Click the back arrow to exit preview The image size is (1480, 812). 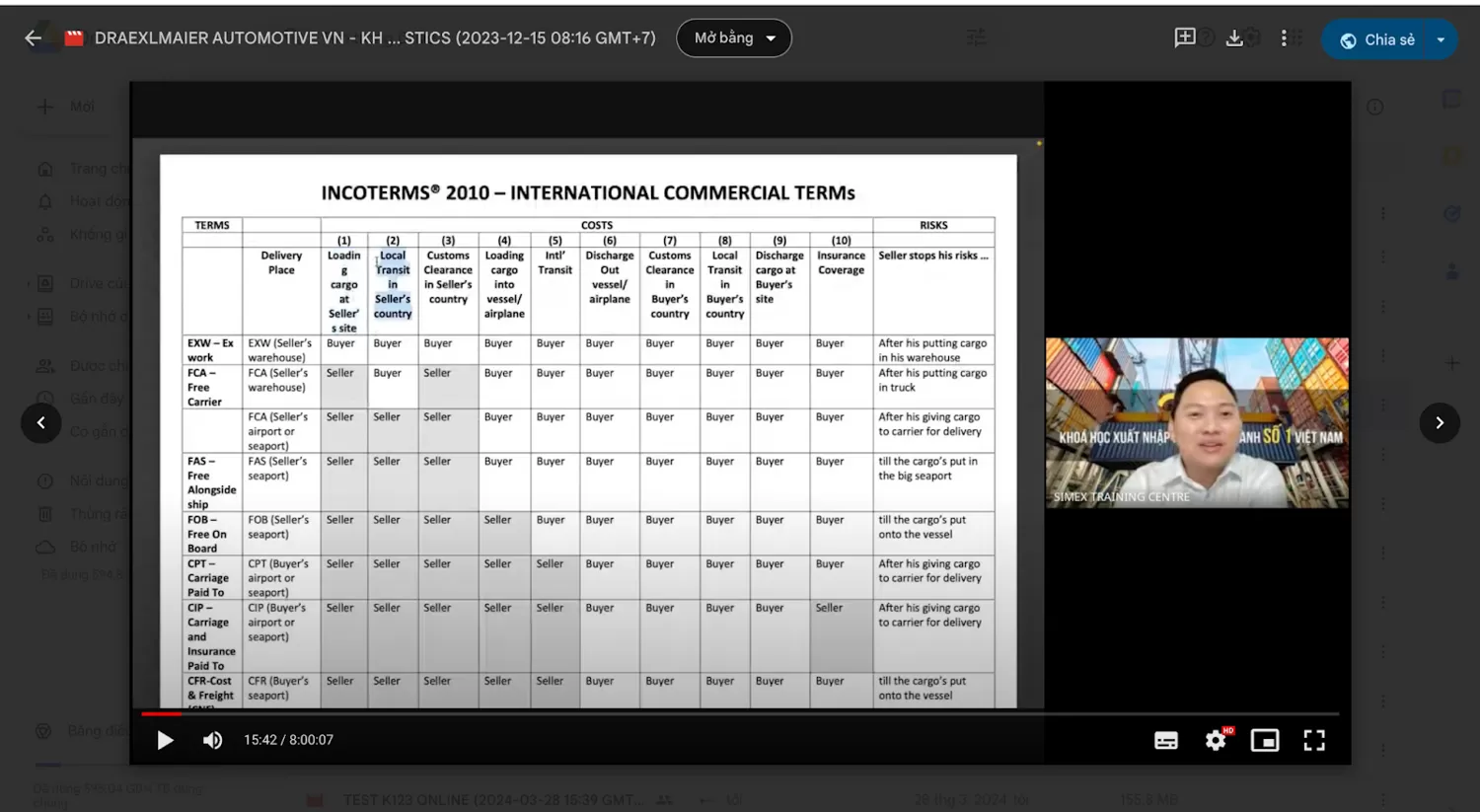[33, 38]
